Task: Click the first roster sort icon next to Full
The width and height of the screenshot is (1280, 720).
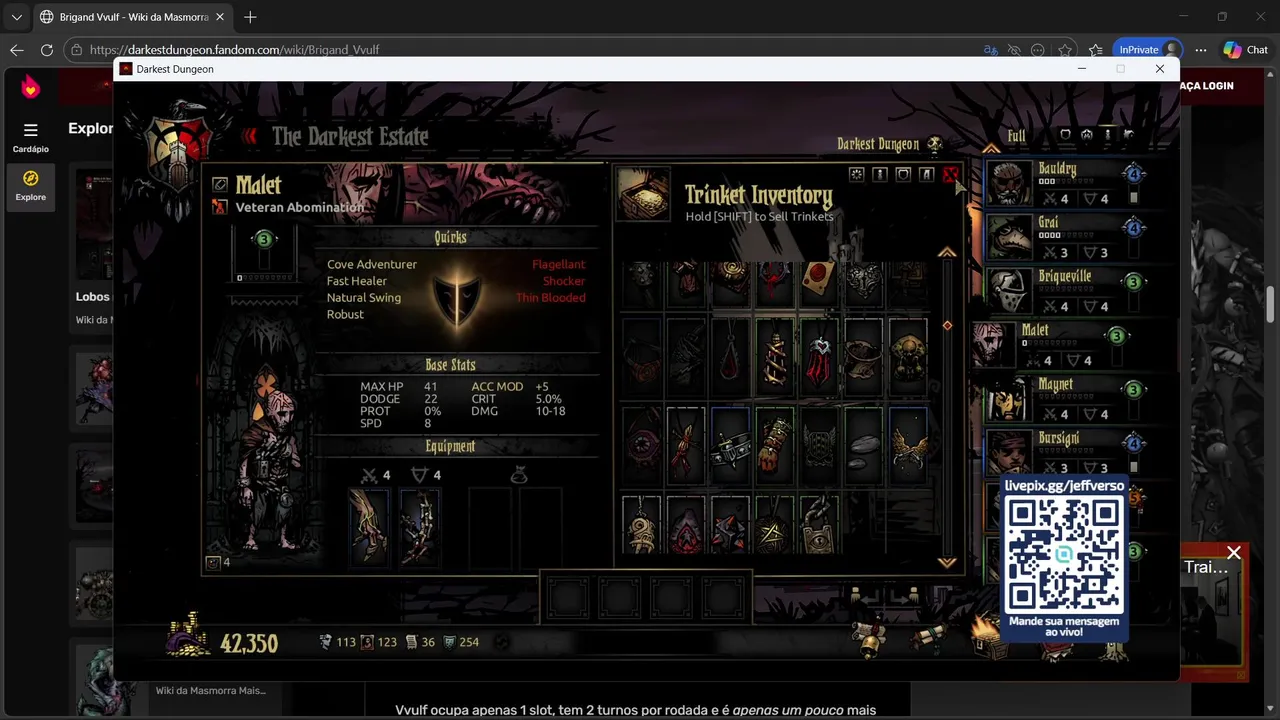Action: (1065, 135)
